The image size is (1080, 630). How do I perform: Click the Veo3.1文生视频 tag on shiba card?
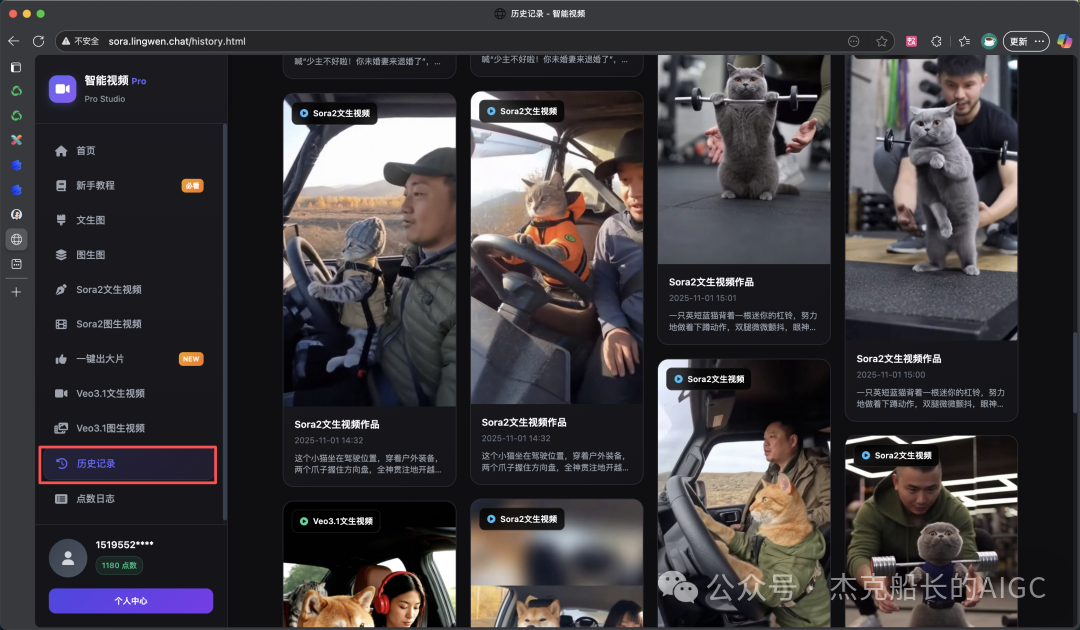coord(336,521)
